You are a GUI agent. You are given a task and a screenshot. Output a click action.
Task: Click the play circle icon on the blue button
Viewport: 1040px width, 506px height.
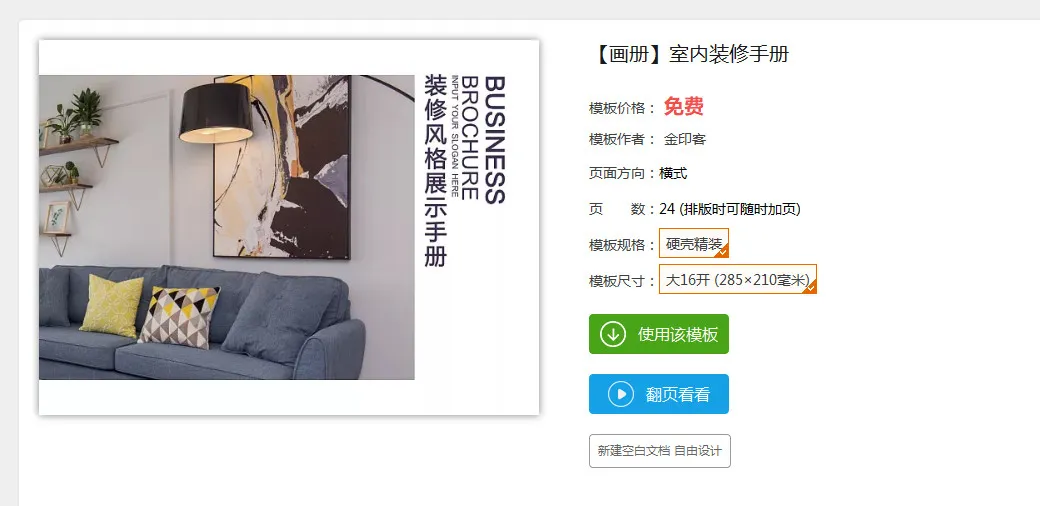point(621,395)
